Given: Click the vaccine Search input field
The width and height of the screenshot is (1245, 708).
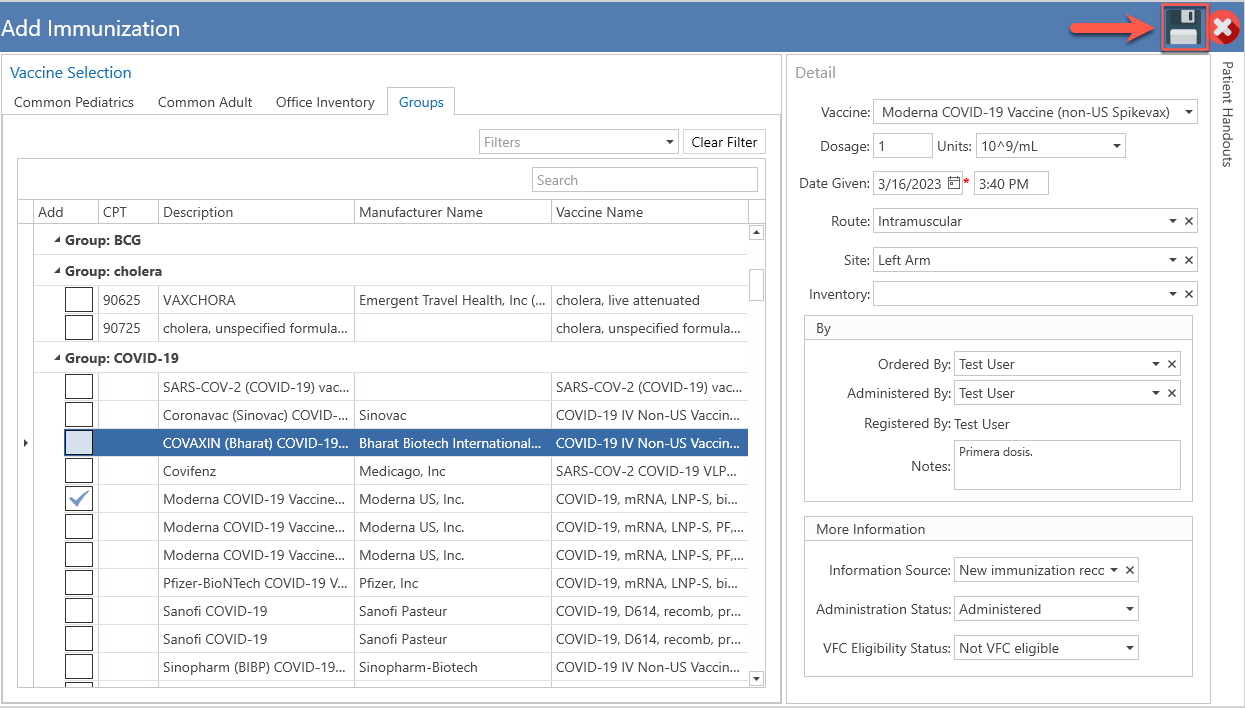Looking at the screenshot, I should coord(645,180).
